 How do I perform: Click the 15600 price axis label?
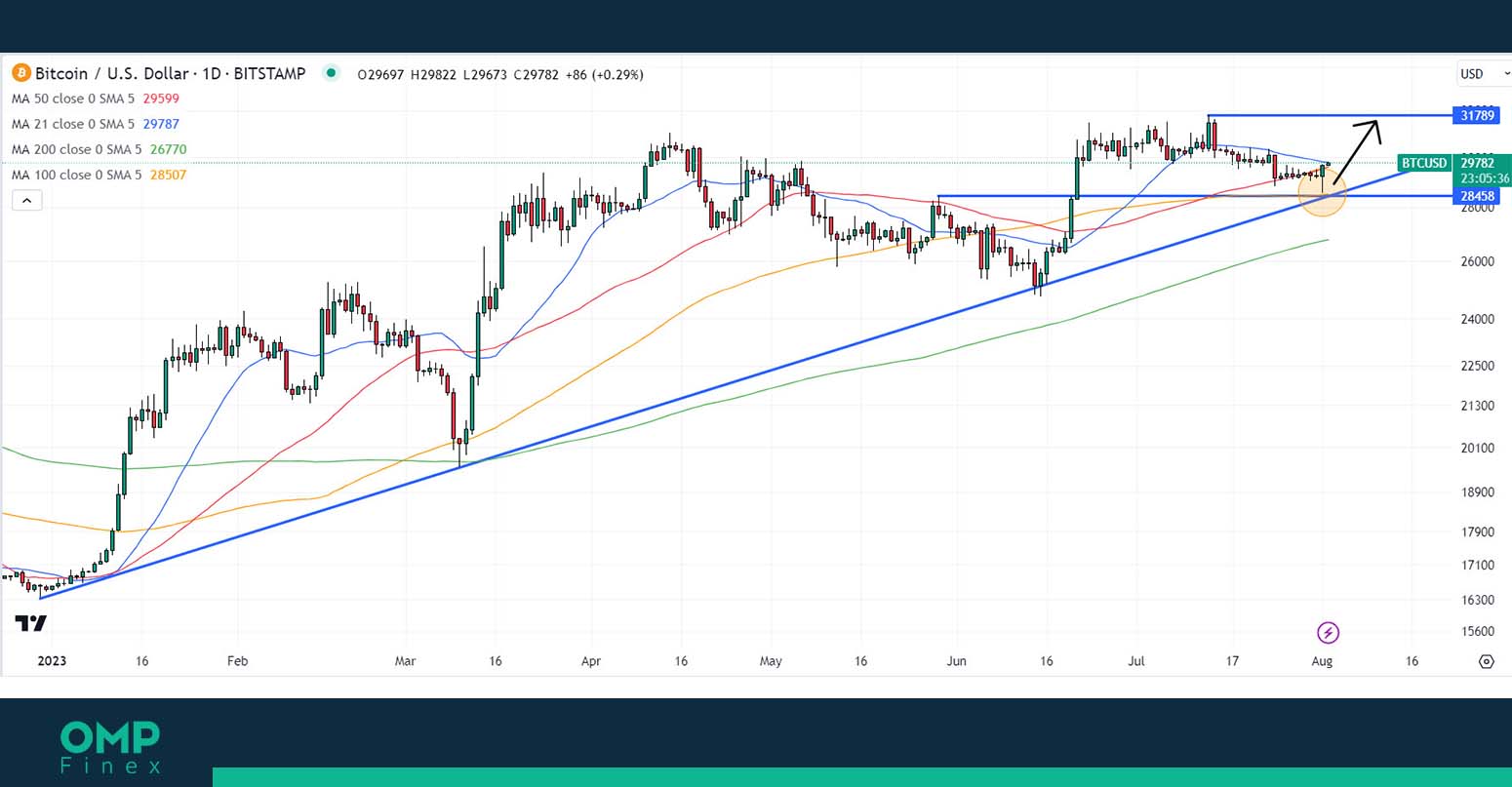[1477, 632]
